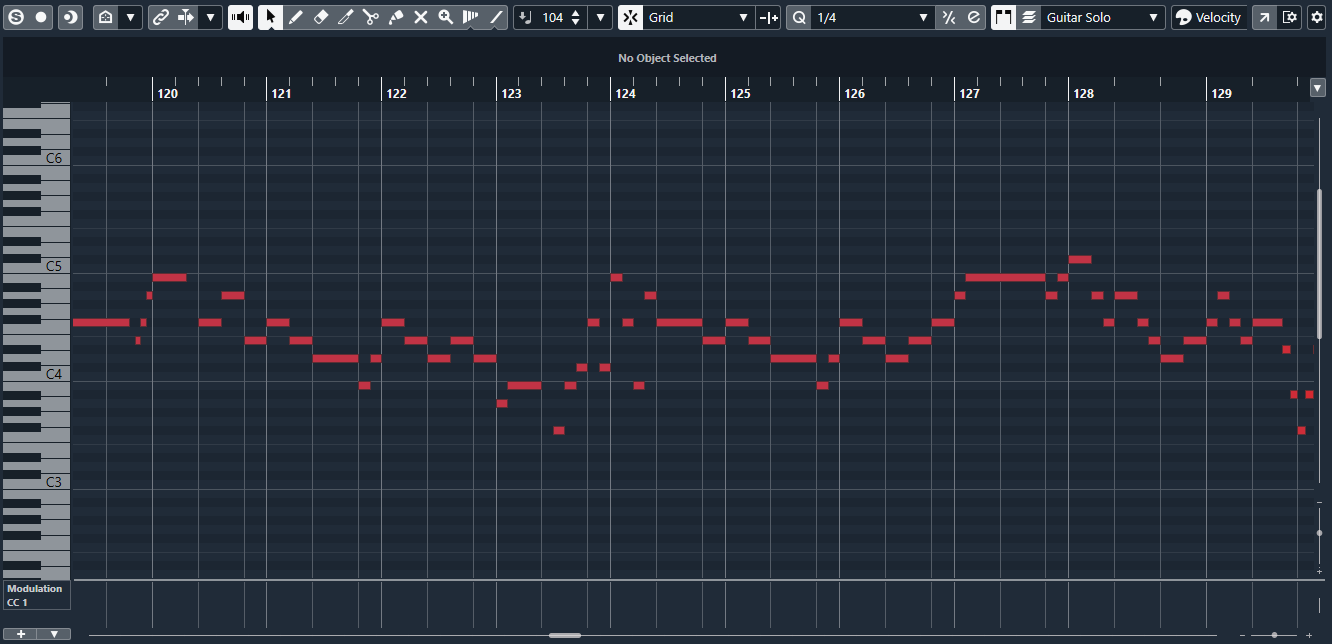Open the Grid snap type dropdown
The height and width of the screenshot is (644, 1332).
(x=699, y=18)
